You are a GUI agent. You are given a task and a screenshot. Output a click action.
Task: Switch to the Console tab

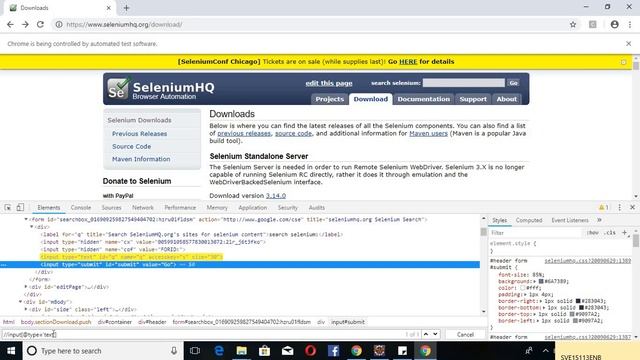81,207
